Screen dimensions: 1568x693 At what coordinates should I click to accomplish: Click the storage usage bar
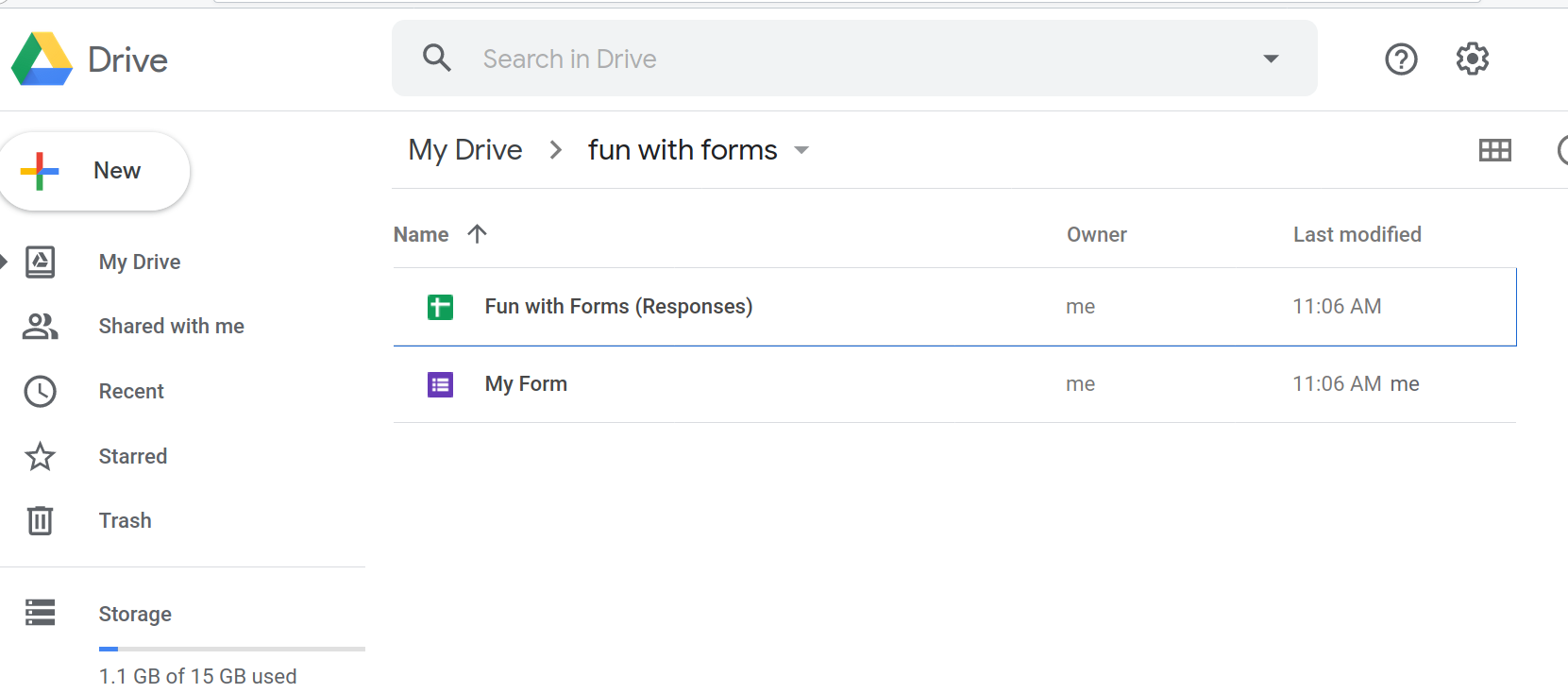point(231,649)
